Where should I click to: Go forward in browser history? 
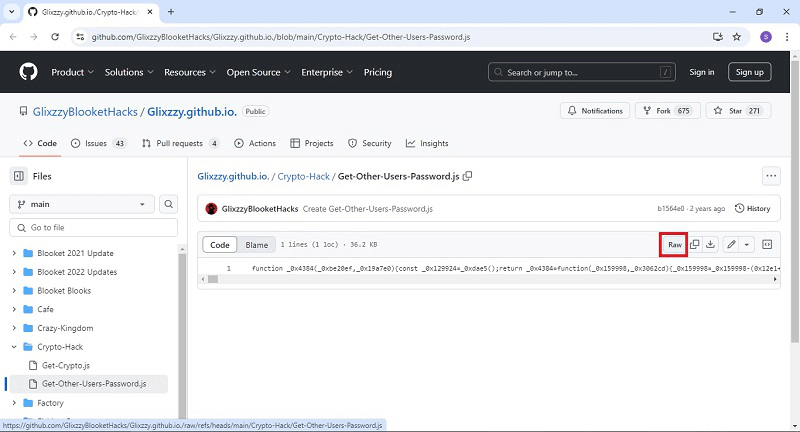click(x=34, y=37)
